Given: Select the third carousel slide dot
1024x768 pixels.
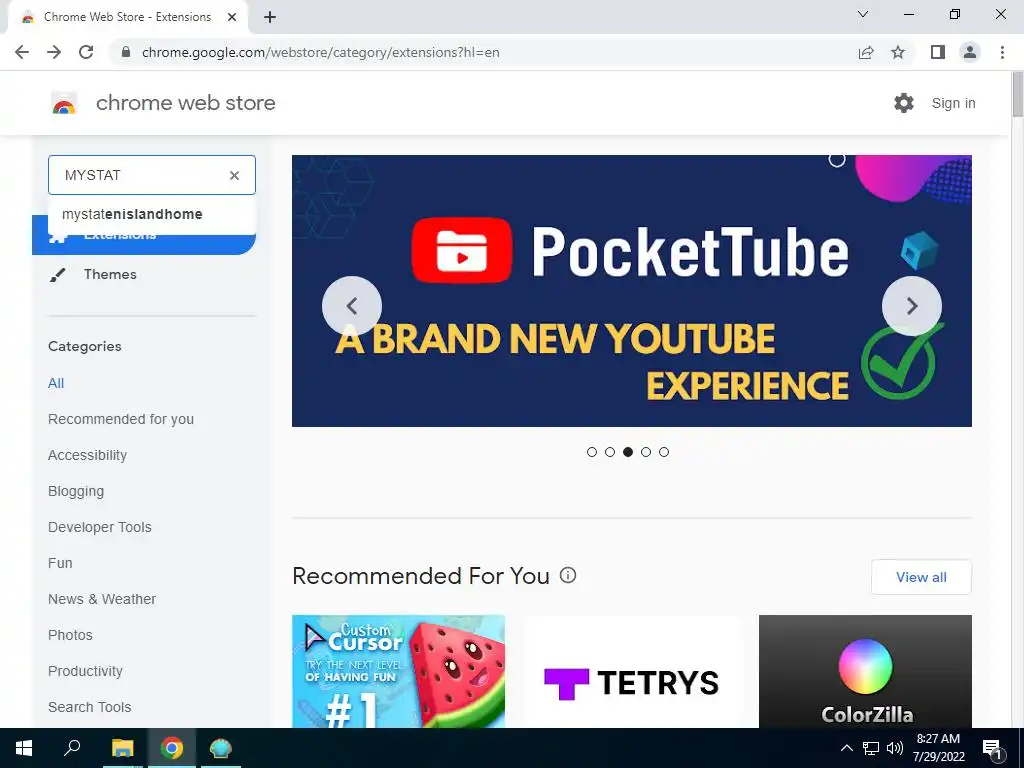Looking at the screenshot, I should point(628,452).
